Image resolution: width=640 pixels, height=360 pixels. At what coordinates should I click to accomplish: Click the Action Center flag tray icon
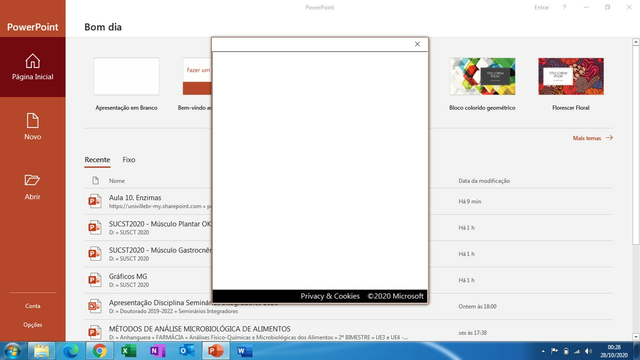(x=554, y=351)
